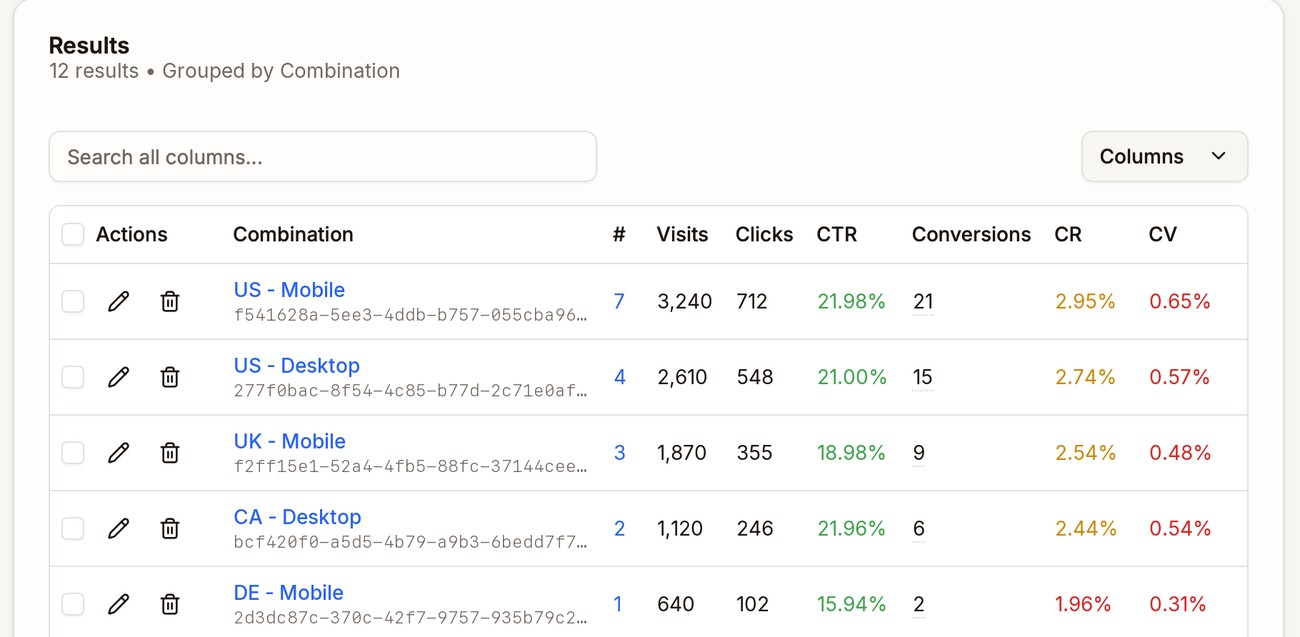The width and height of the screenshot is (1300, 637).
Task: Edit the US - Mobile row
Action: (x=119, y=301)
